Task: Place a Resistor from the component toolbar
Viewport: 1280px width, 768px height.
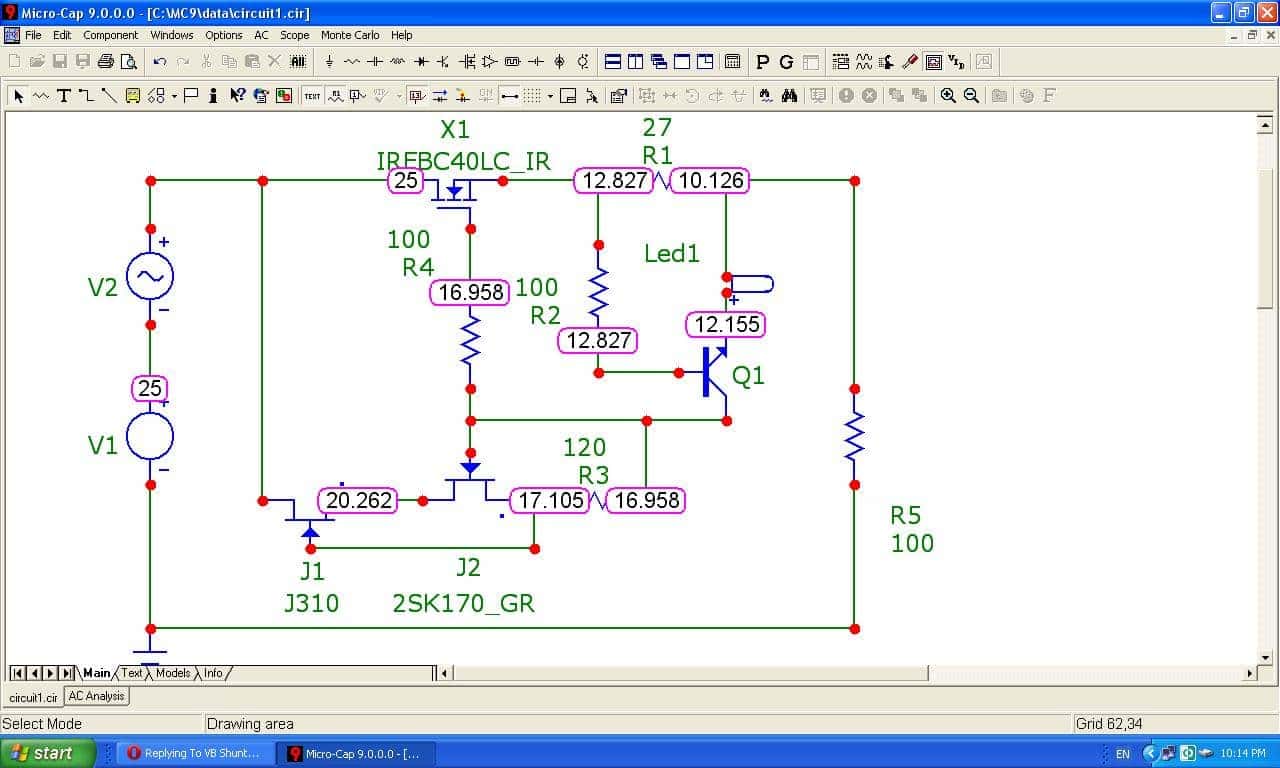Action: tap(352, 62)
